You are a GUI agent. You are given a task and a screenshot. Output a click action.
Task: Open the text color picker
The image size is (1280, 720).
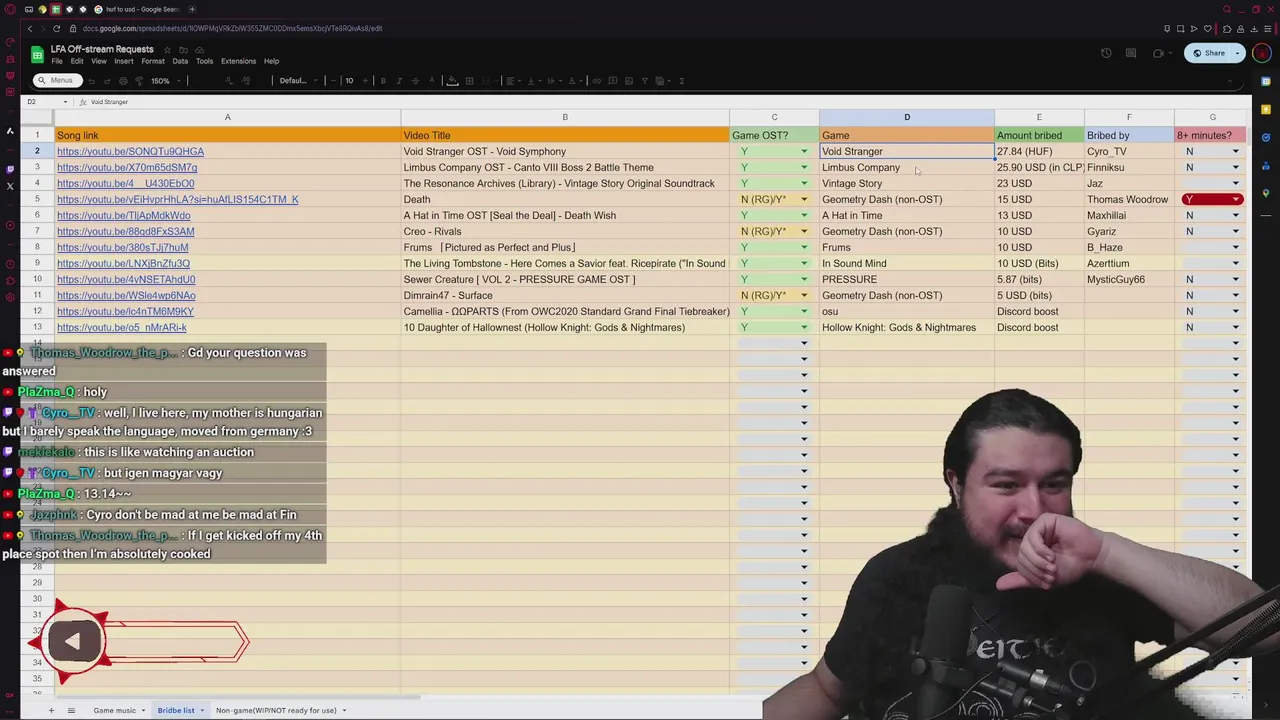432,80
